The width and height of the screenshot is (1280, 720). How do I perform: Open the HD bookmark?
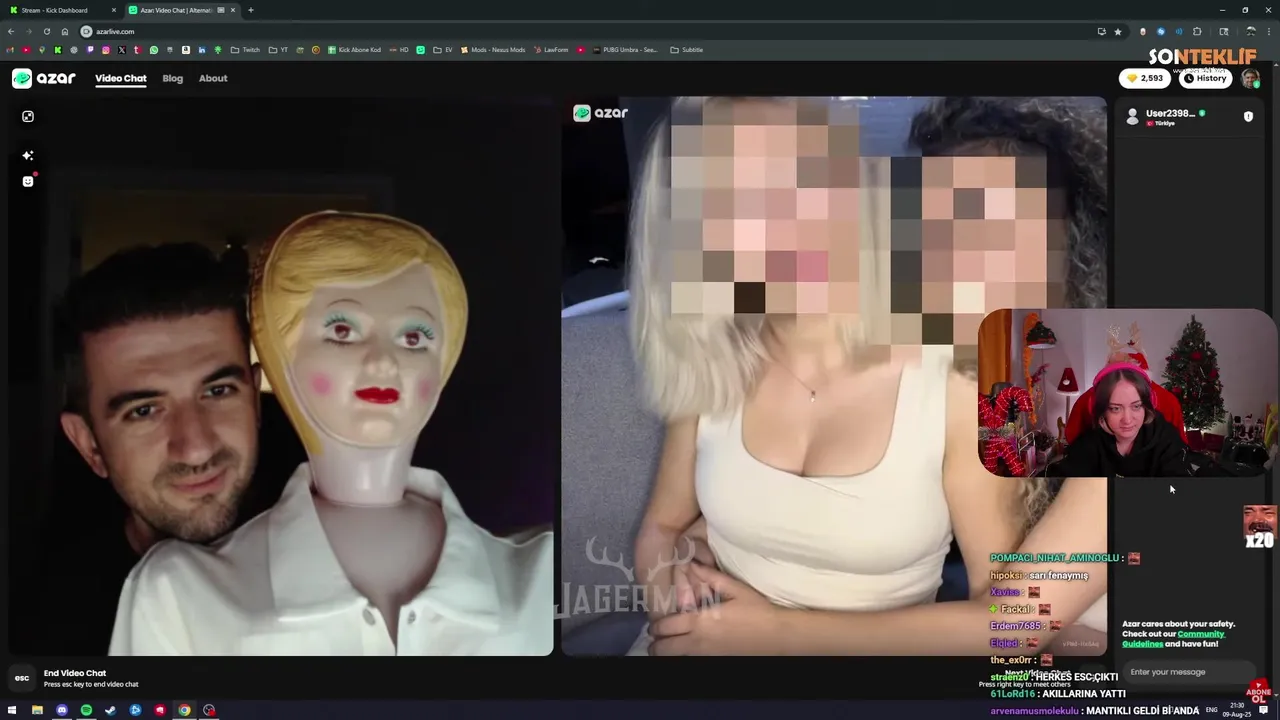(399, 50)
